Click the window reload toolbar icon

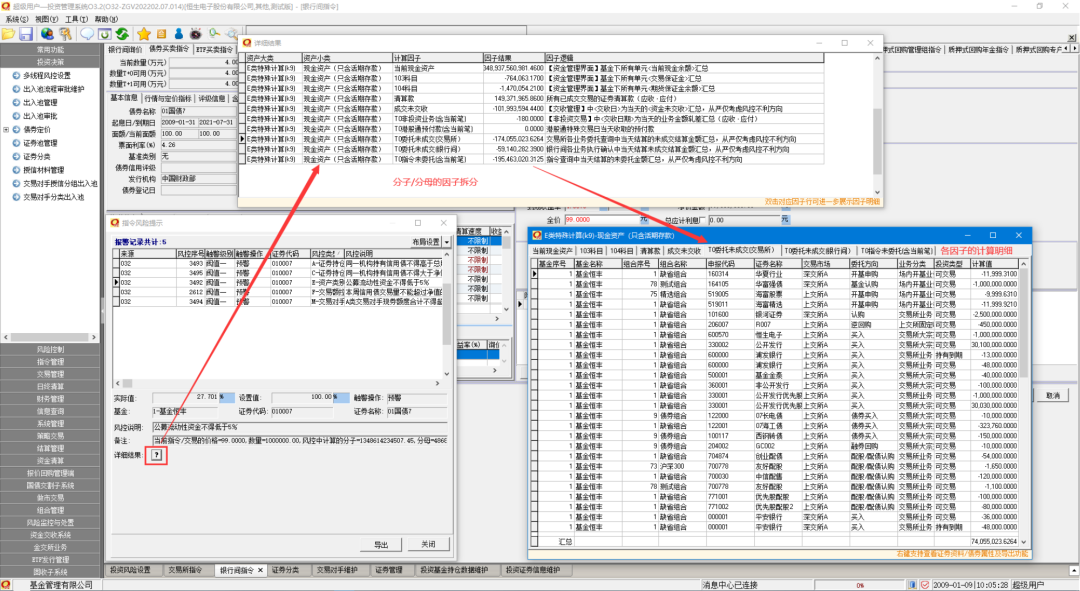105,33
